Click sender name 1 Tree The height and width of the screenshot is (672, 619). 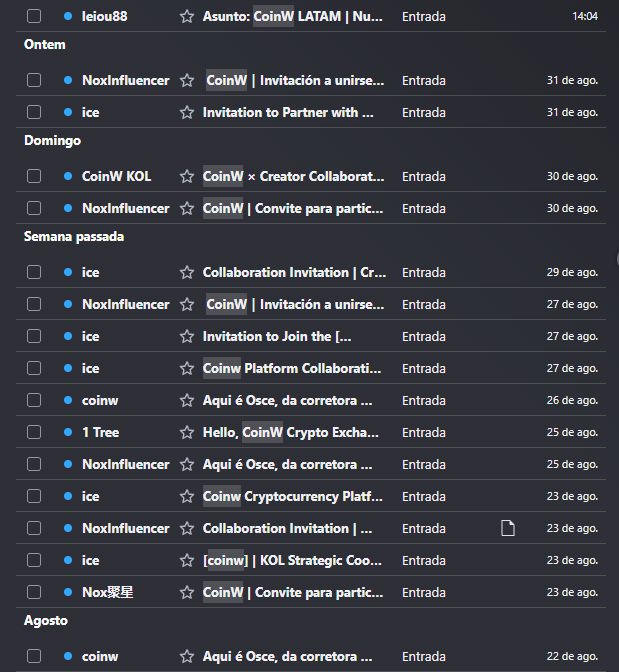click(x=100, y=432)
